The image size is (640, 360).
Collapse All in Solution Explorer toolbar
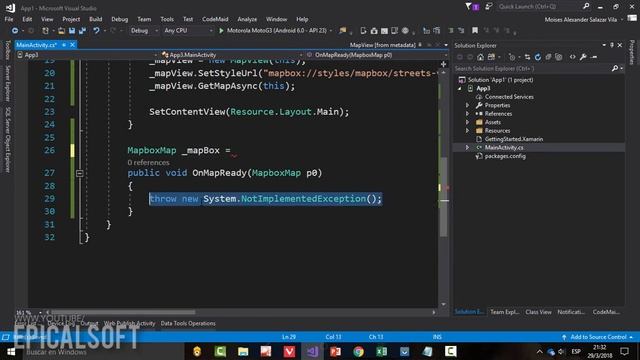548,57
